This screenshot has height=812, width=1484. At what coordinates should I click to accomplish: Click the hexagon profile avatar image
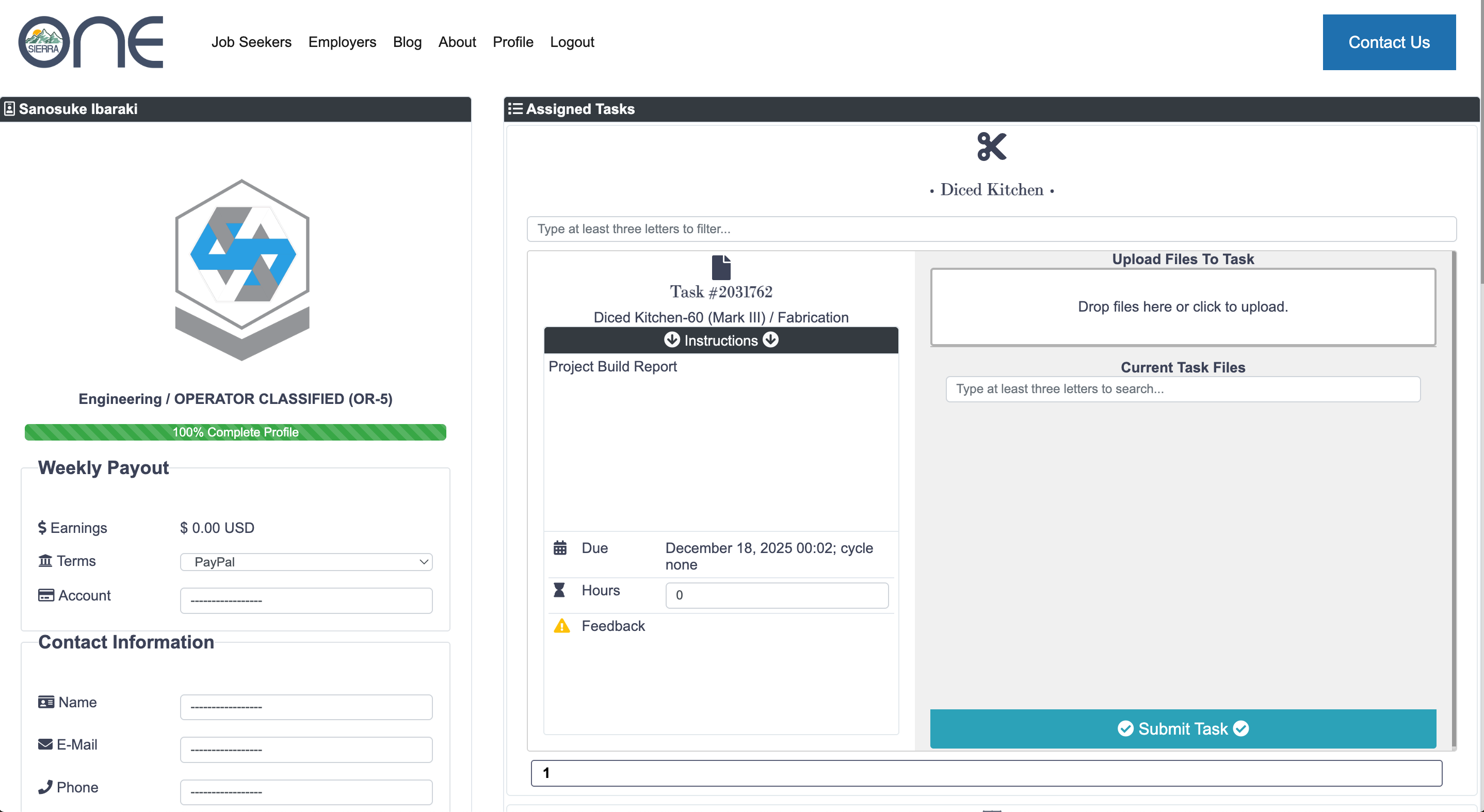tap(242, 269)
